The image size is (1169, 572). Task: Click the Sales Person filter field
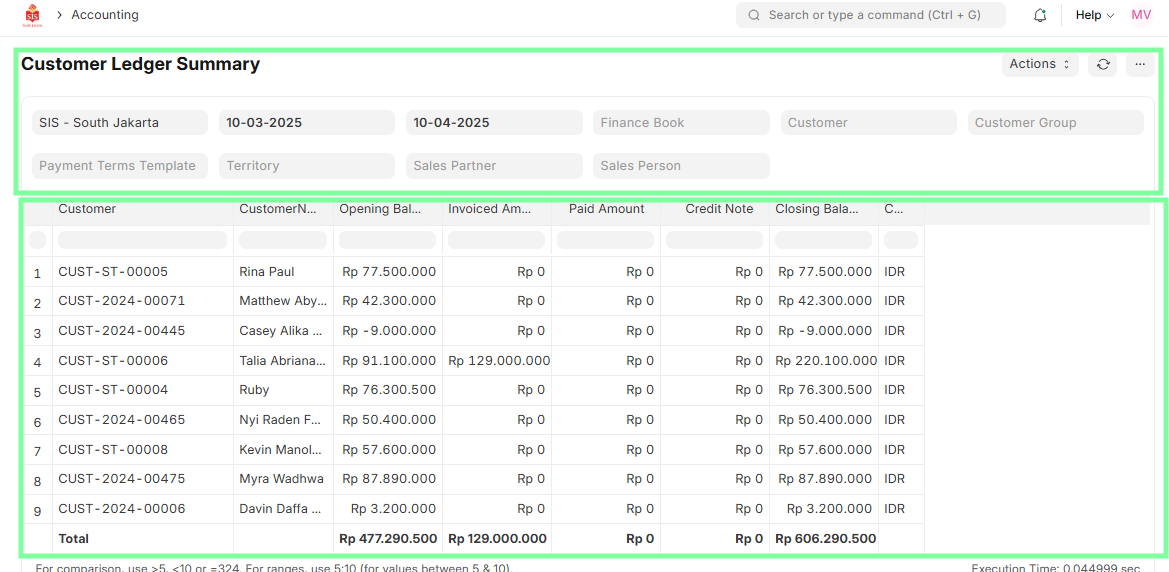(x=681, y=166)
